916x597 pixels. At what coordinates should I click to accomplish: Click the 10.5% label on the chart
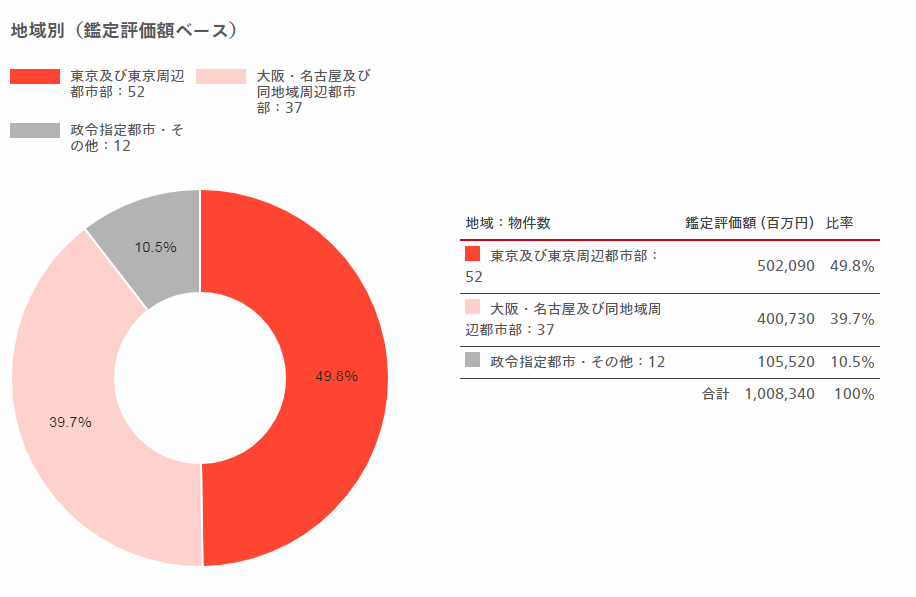coord(155,247)
